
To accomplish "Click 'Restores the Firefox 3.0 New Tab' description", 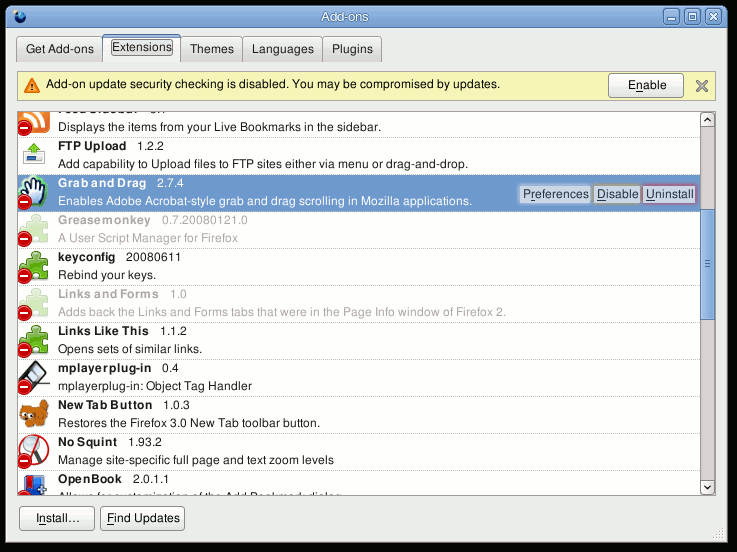I will point(189,423).
